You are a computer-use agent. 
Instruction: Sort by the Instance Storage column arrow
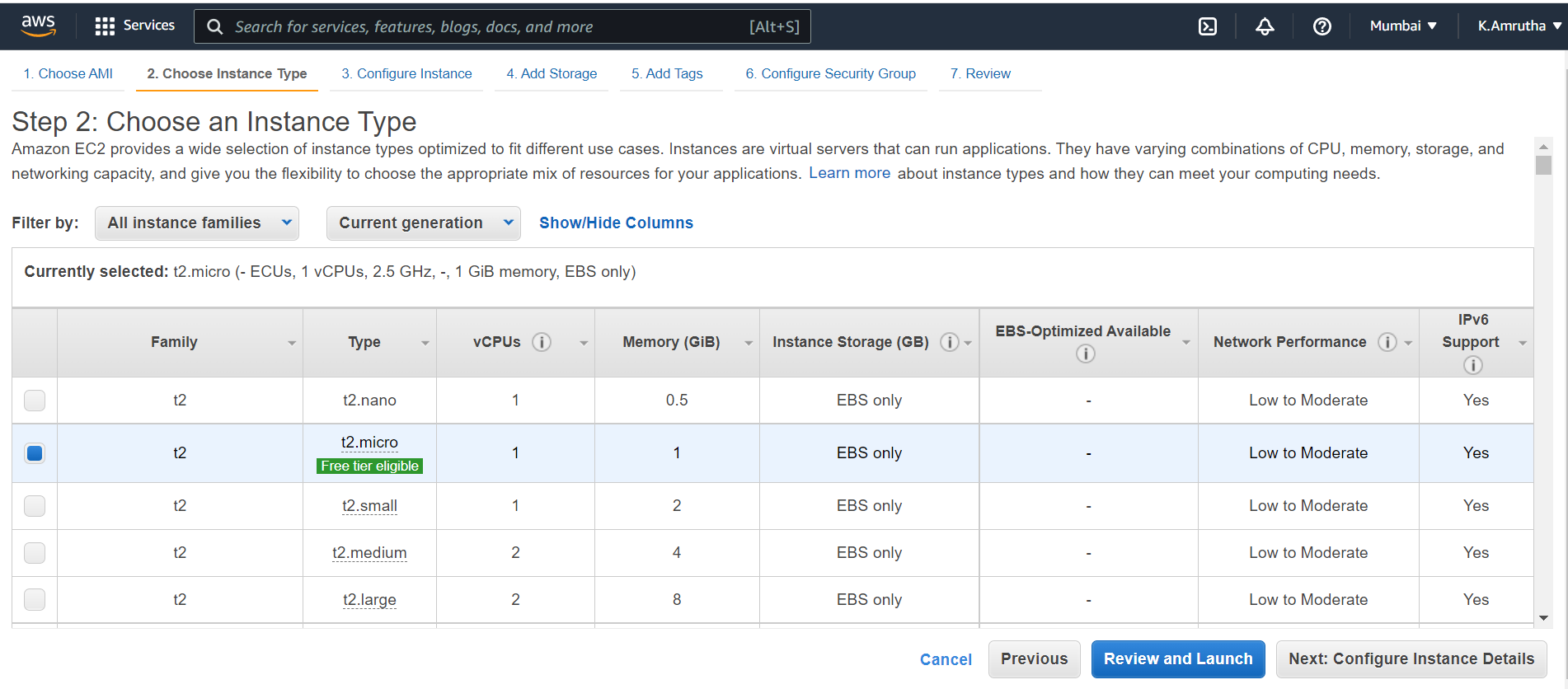point(968,344)
